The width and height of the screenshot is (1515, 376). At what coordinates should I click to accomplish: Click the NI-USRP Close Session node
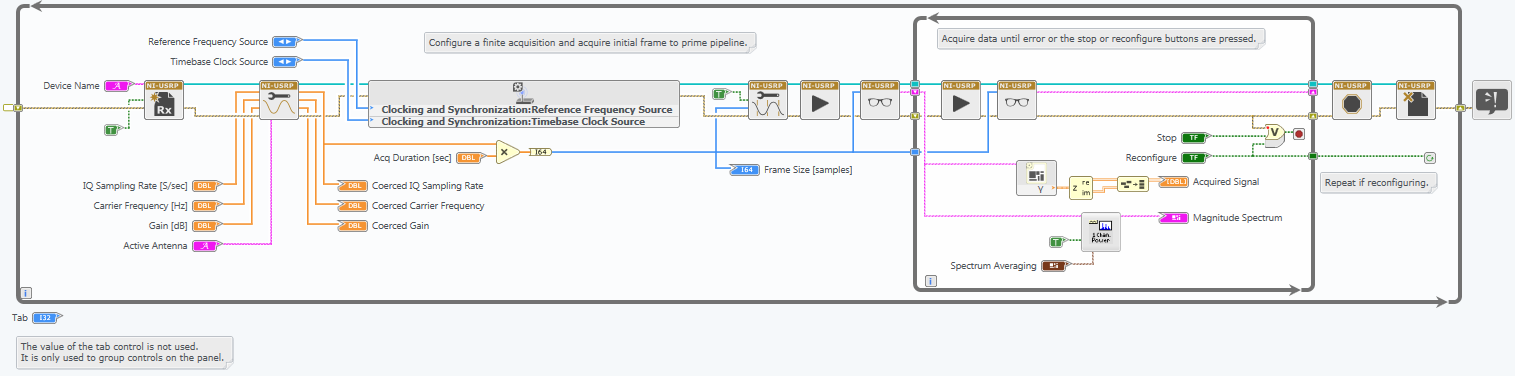pyautogui.click(x=1415, y=100)
